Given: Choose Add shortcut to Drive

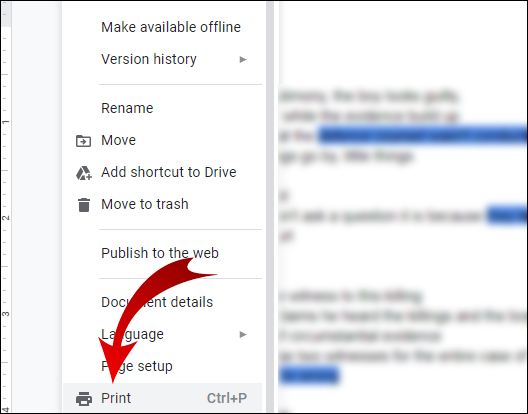Looking at the screenshot, I should pos(169,172).
